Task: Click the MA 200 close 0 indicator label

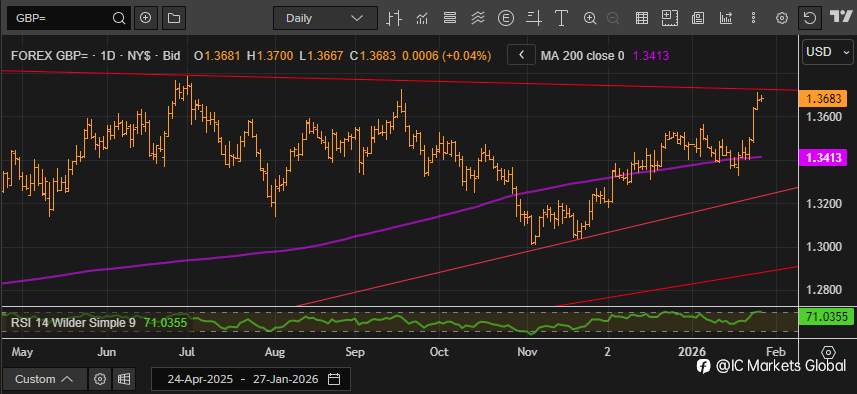Action: click(582, 55)
